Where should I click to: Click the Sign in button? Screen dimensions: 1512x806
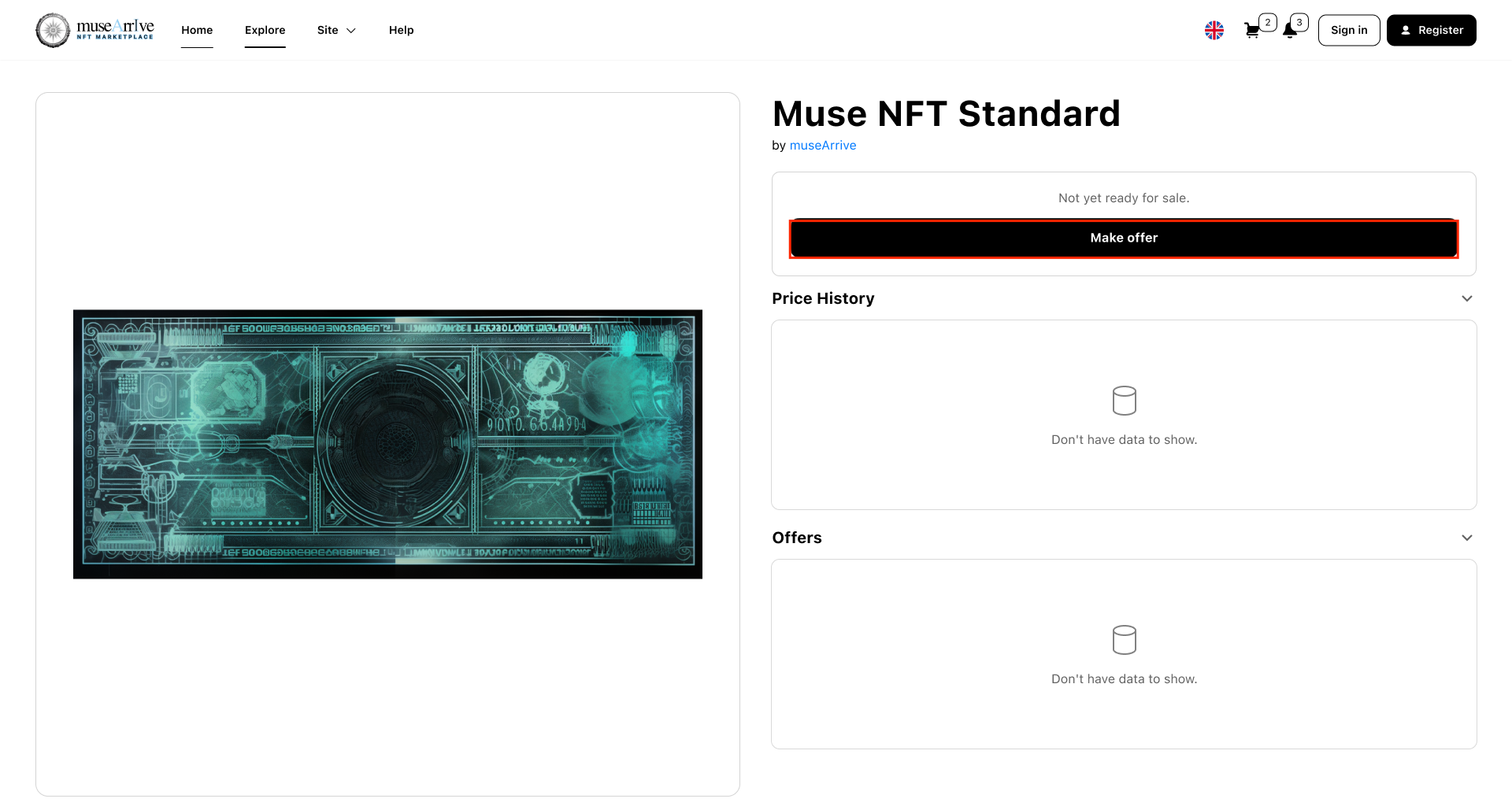pyautogui.click(x=1348, y=30)
